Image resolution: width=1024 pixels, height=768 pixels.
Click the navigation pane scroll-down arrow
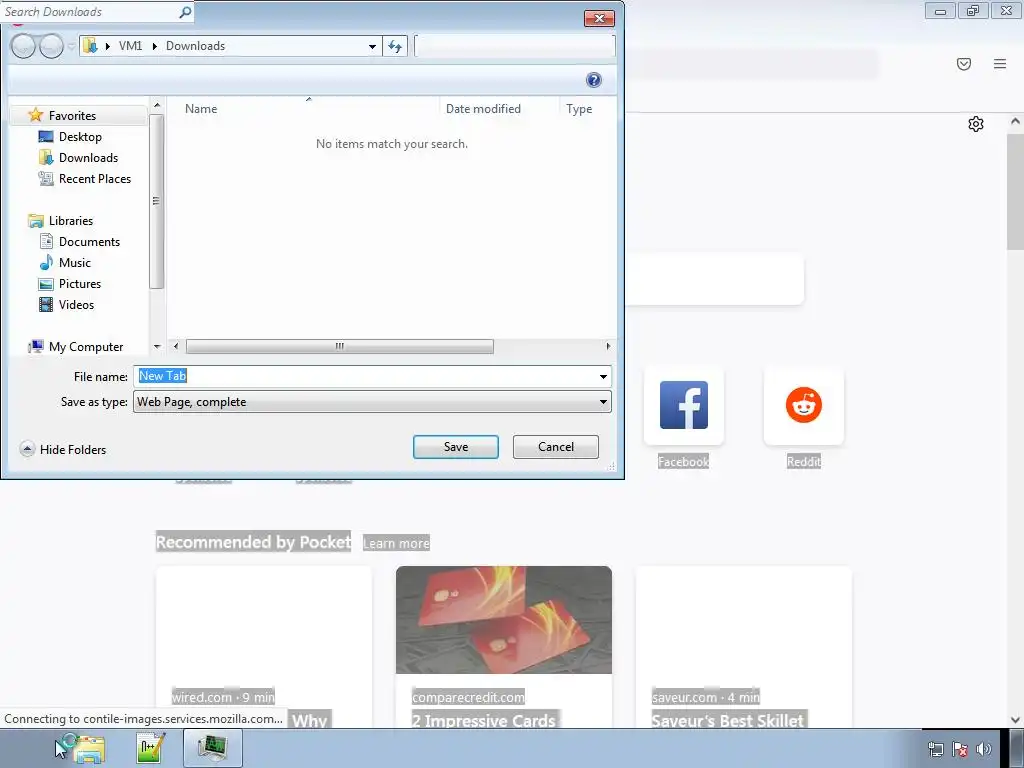(157, 347)
